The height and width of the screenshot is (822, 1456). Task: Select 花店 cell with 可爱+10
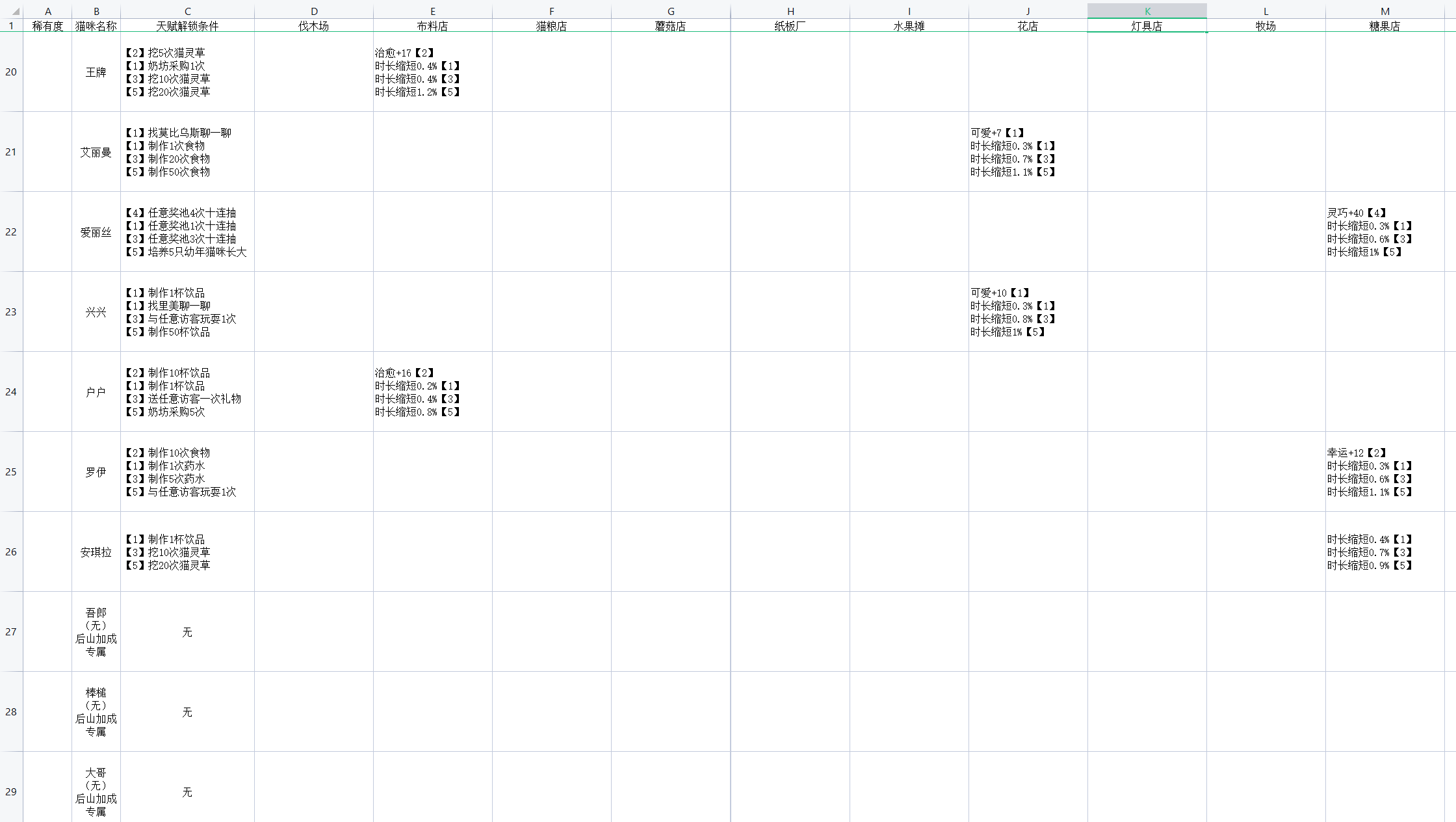[x=1028, y=312]
